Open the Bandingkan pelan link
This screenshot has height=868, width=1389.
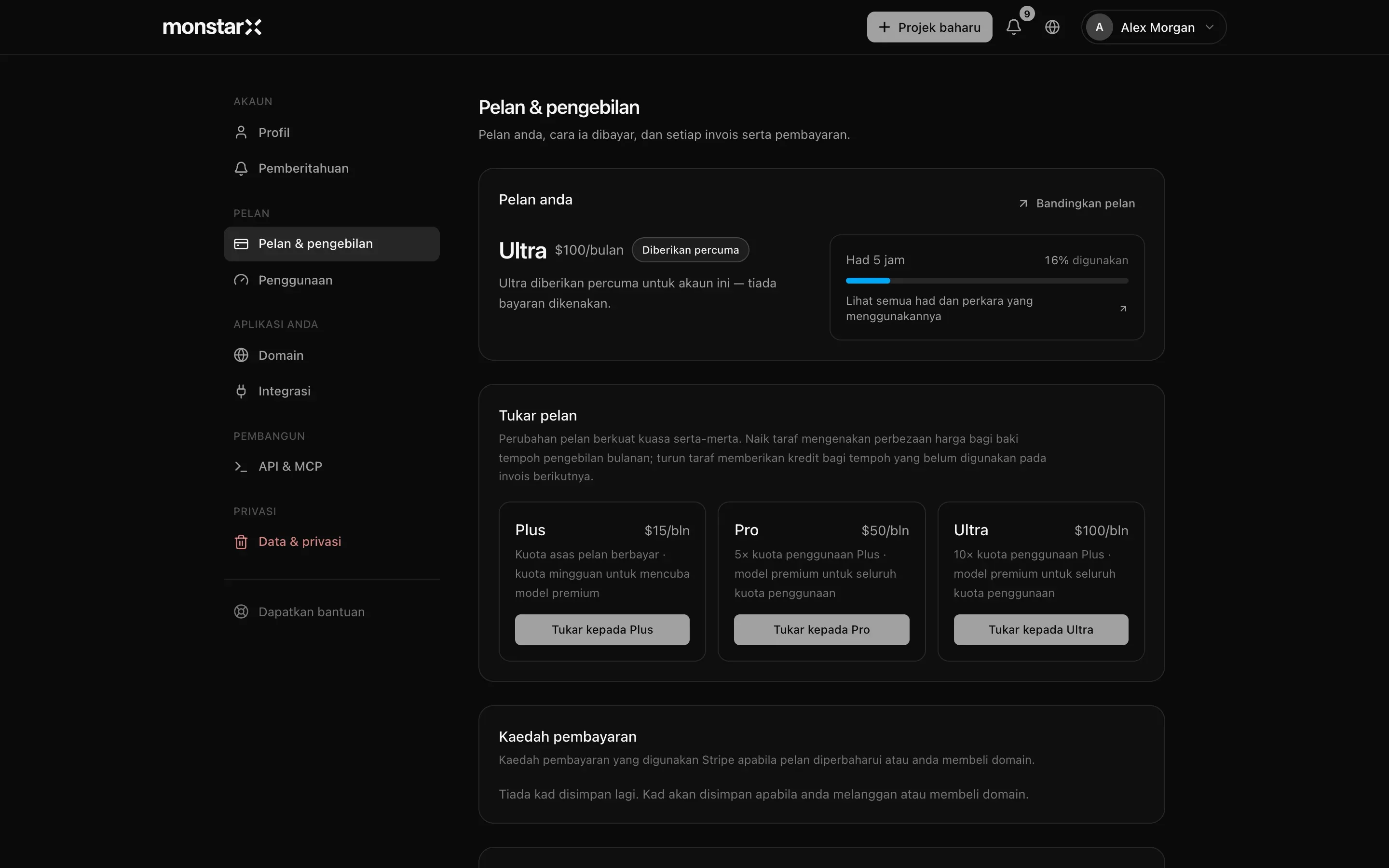coord(1077,203)
